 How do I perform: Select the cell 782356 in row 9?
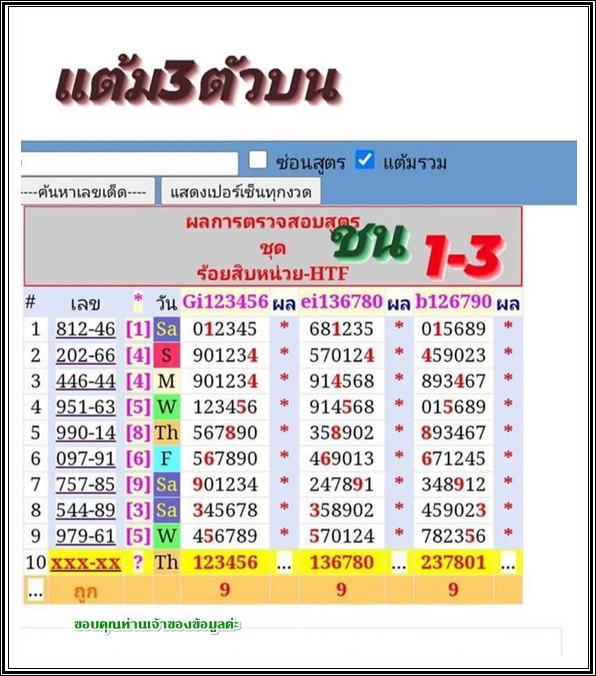click(x=453, y=536)
